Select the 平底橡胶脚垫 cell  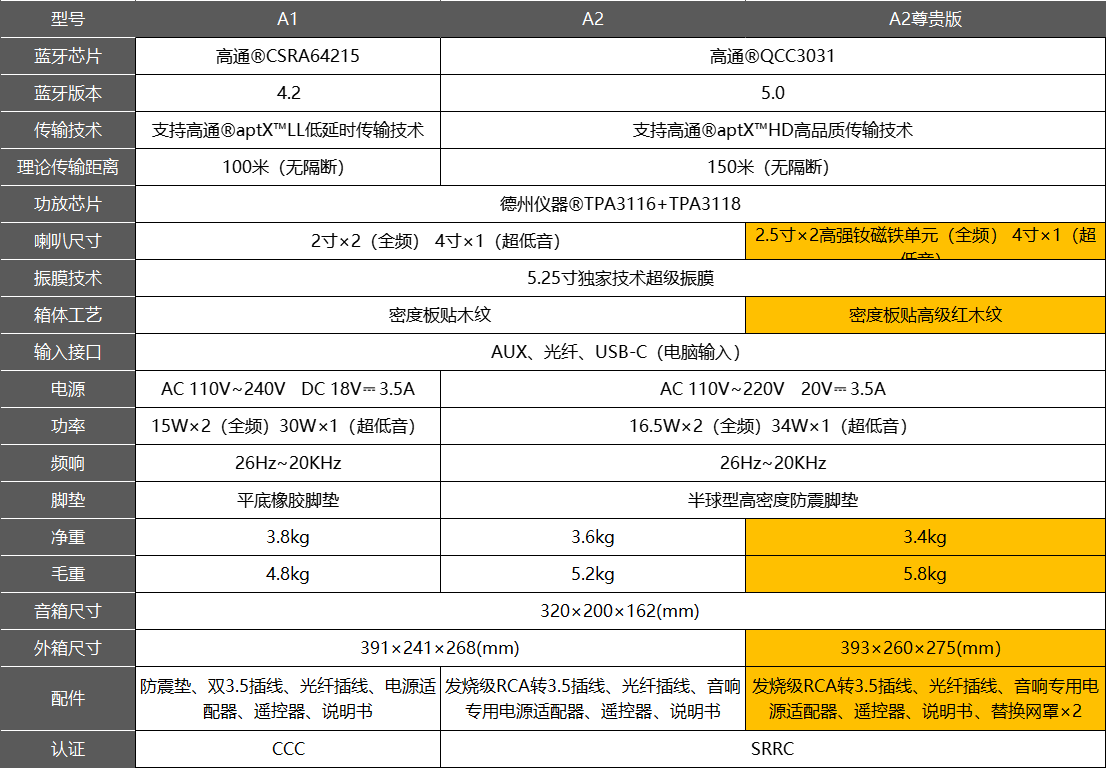click(288, 500)
